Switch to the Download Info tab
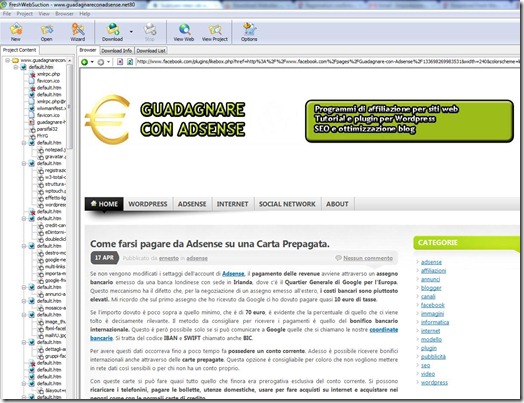 116,50
